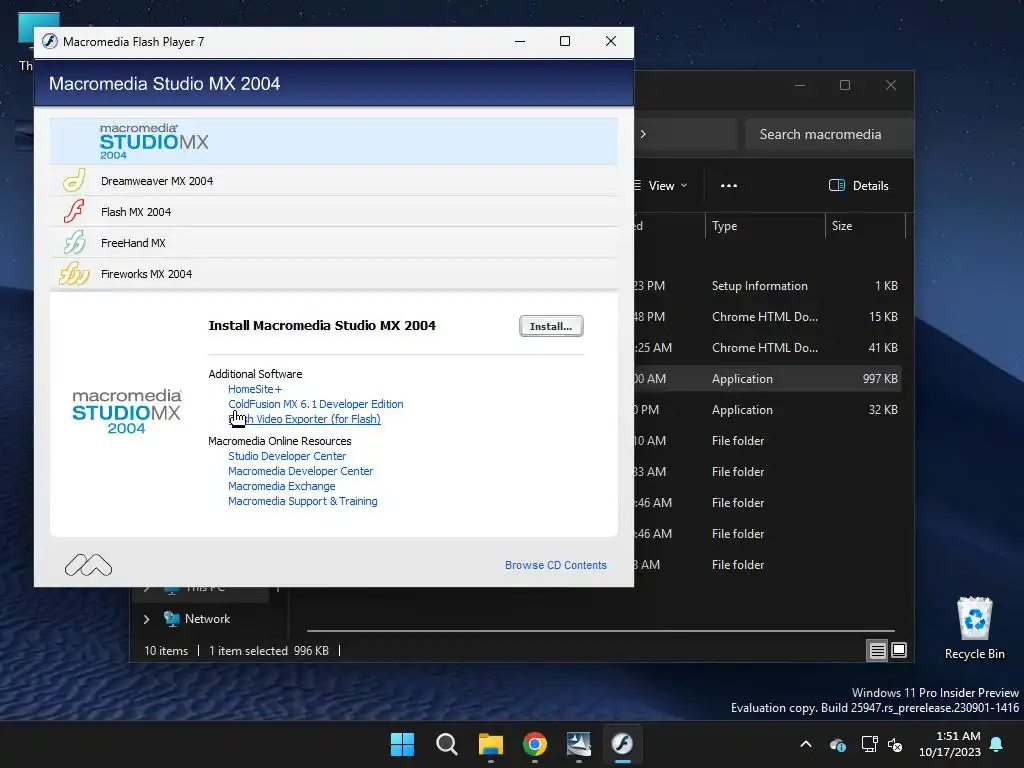Switch to details list view in Explorer

(x=877, y=650)
